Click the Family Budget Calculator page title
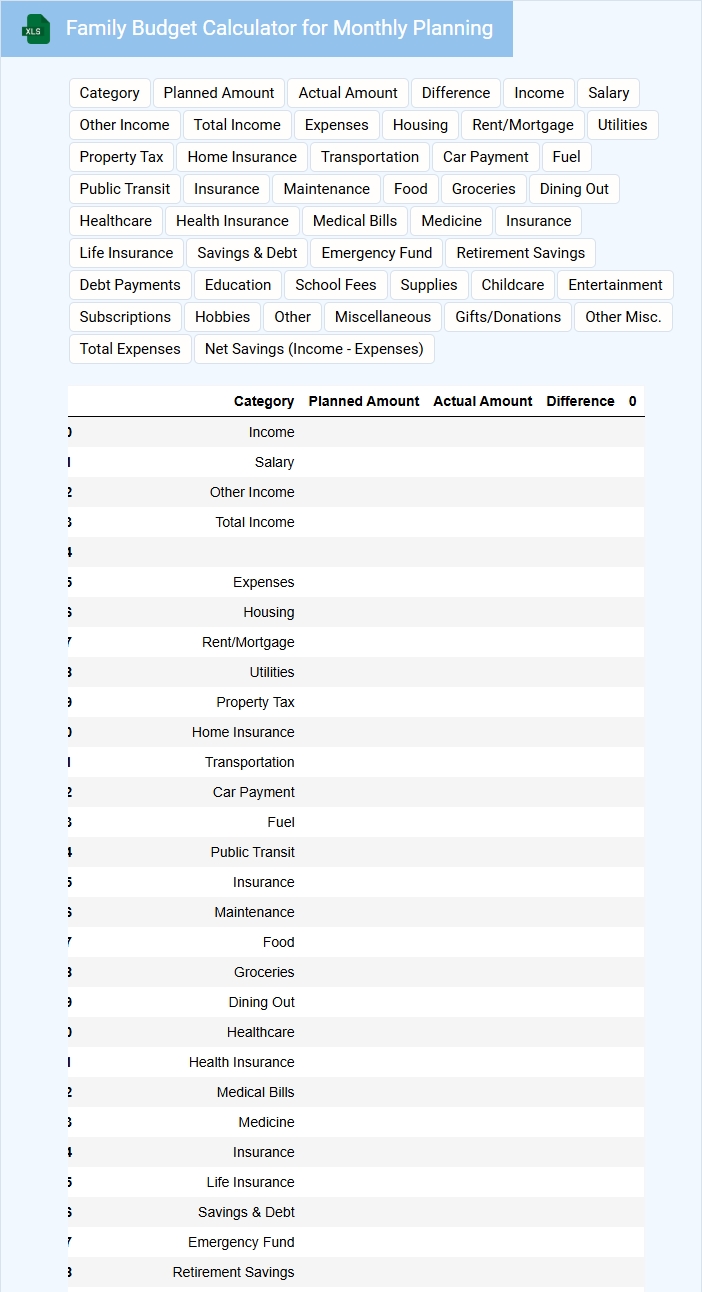This screenshot has width=702, height=1292. (279, 28)
